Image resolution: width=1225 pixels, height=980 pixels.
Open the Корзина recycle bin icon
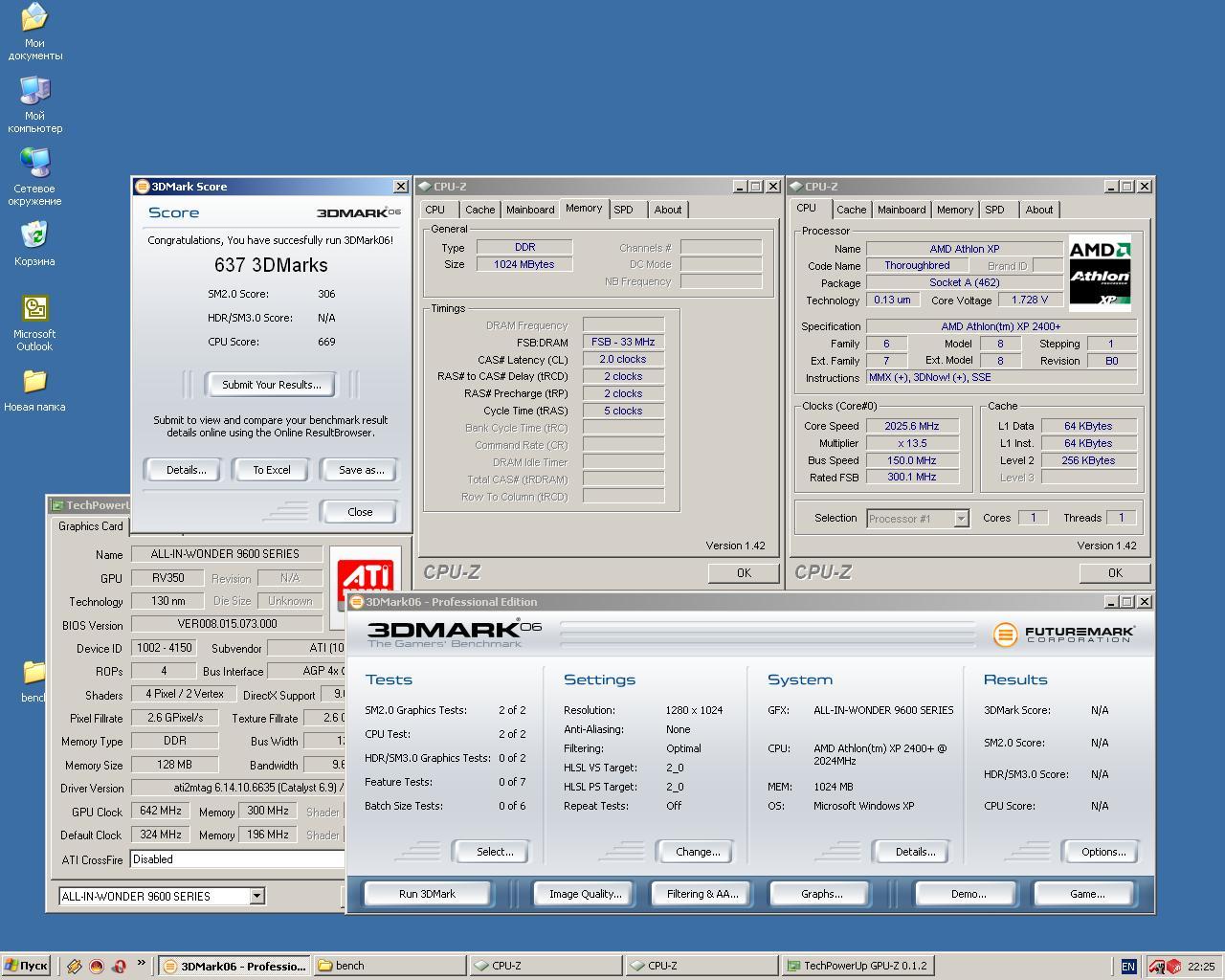pyautogui.click(x=34, y=244)
